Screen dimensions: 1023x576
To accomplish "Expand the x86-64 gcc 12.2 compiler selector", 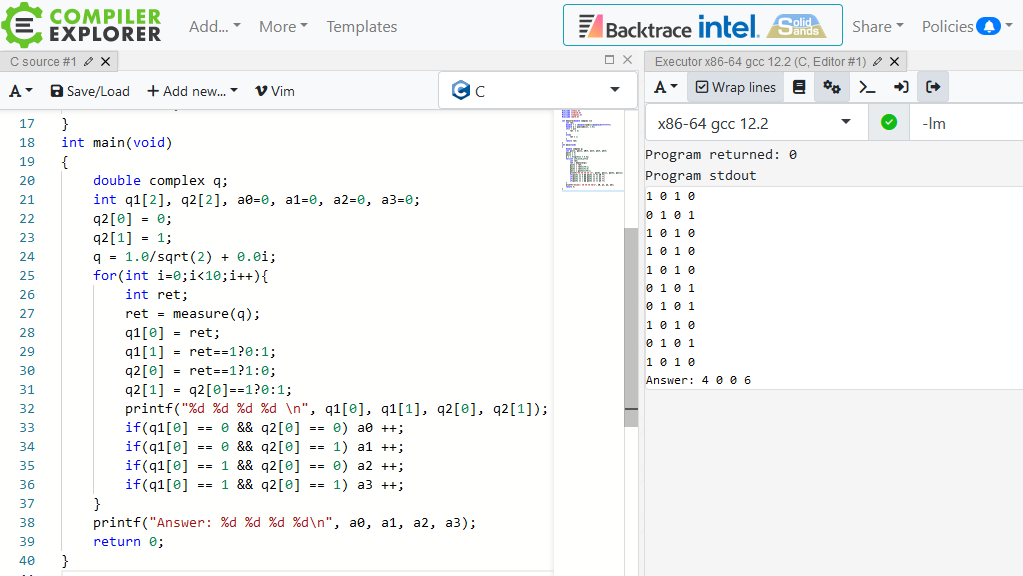I will click(755, 123).
